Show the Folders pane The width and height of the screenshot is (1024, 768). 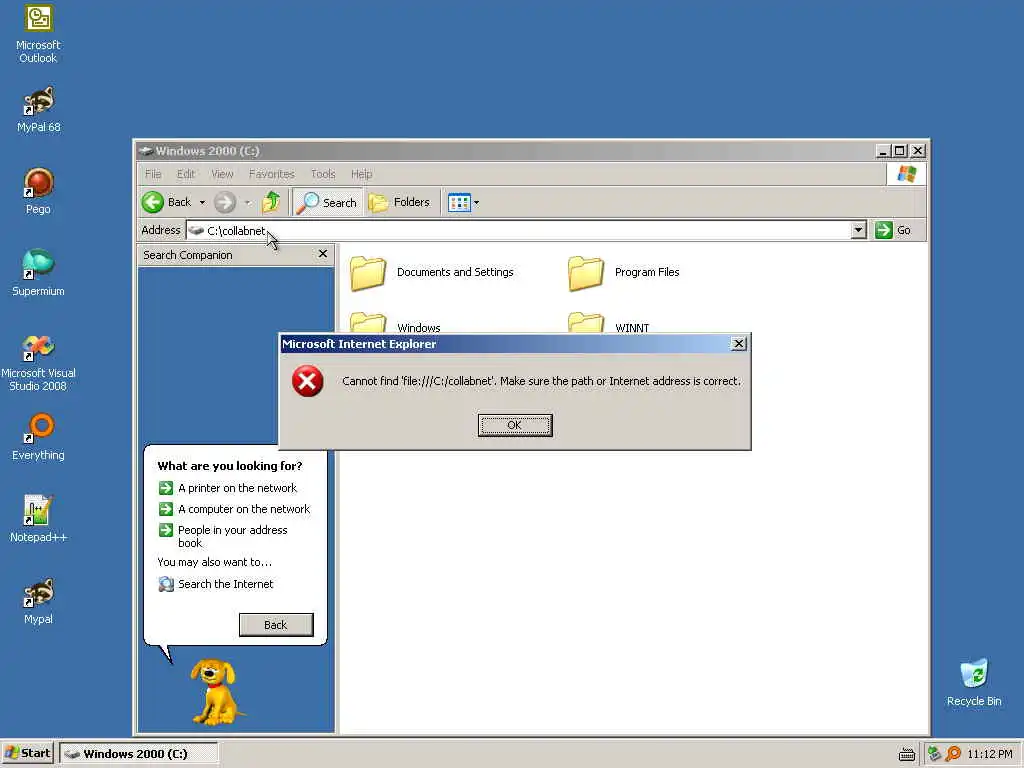tap(400, 202)
